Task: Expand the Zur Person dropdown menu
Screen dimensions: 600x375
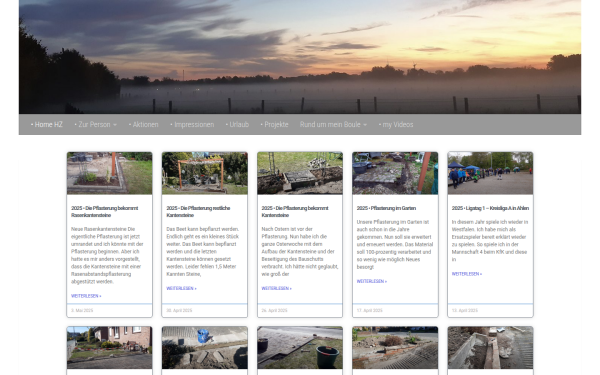Action: pos(96,124)
